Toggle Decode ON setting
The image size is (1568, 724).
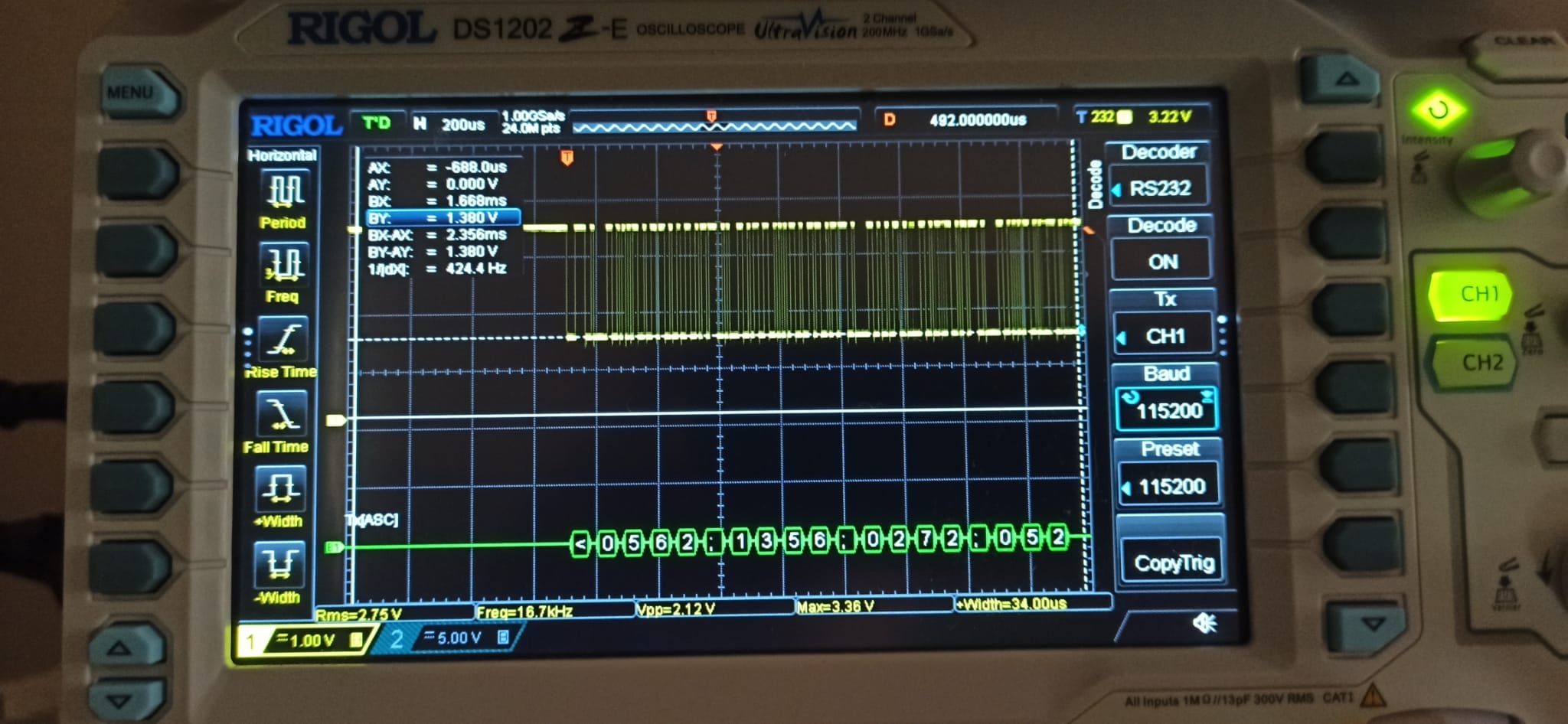[1162, 262]
